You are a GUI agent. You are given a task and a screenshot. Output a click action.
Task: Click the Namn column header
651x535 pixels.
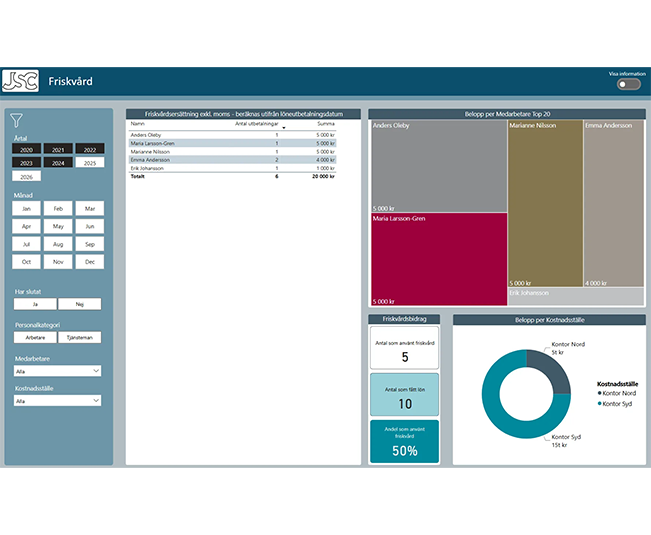click(x=137, y=124)
